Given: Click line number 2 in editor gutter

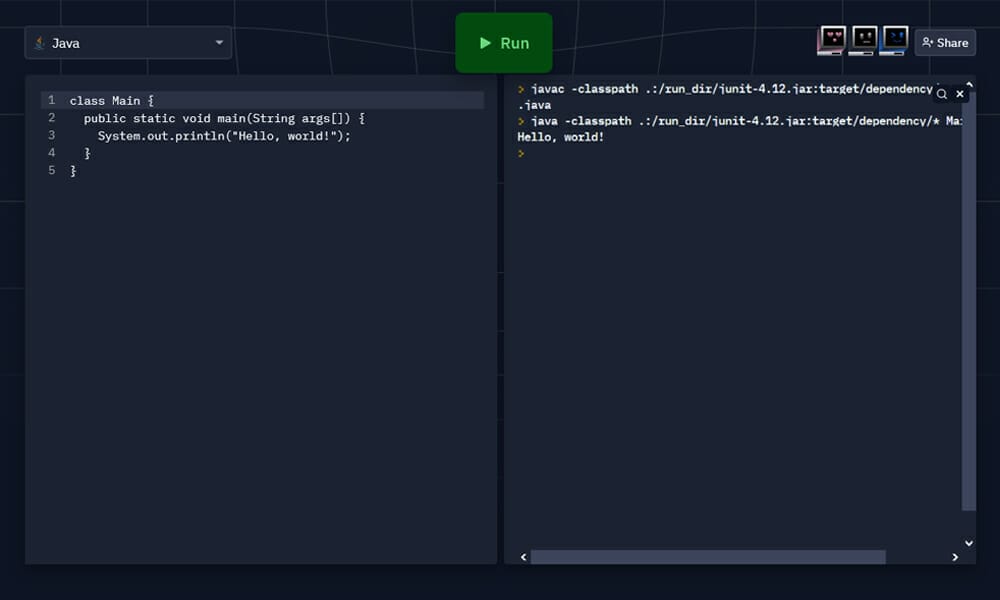Looking at the screenshot, I should pyautogui.click(x=52, y=117).
